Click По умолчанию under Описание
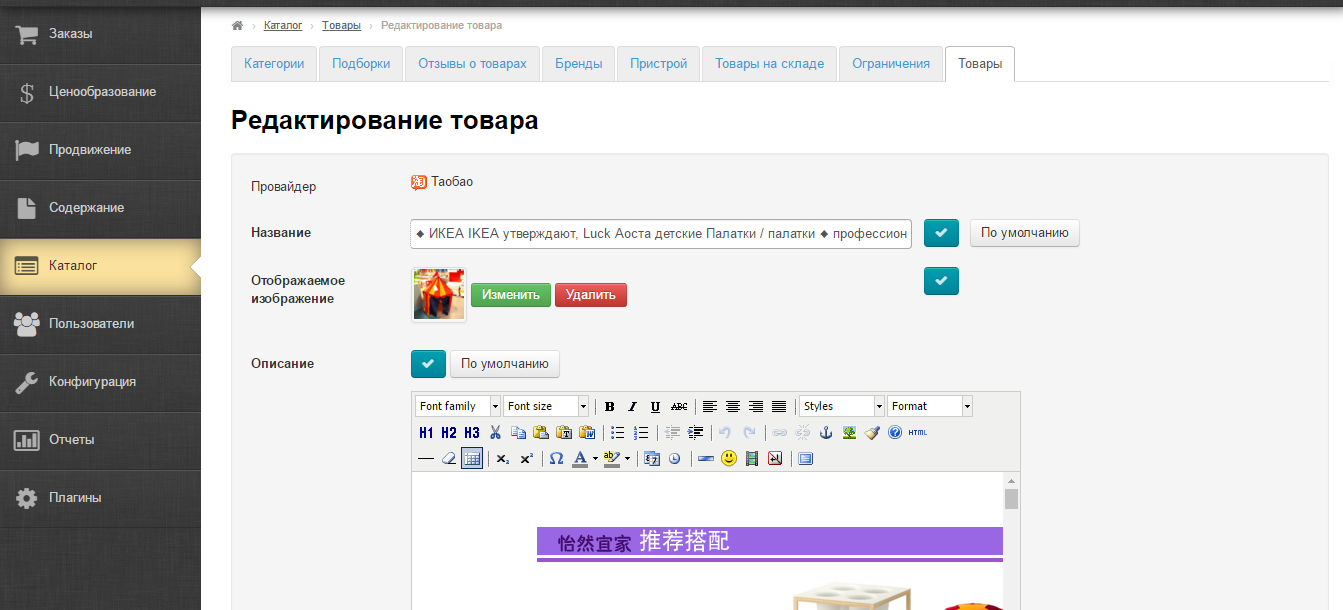 tap(505, 364)
